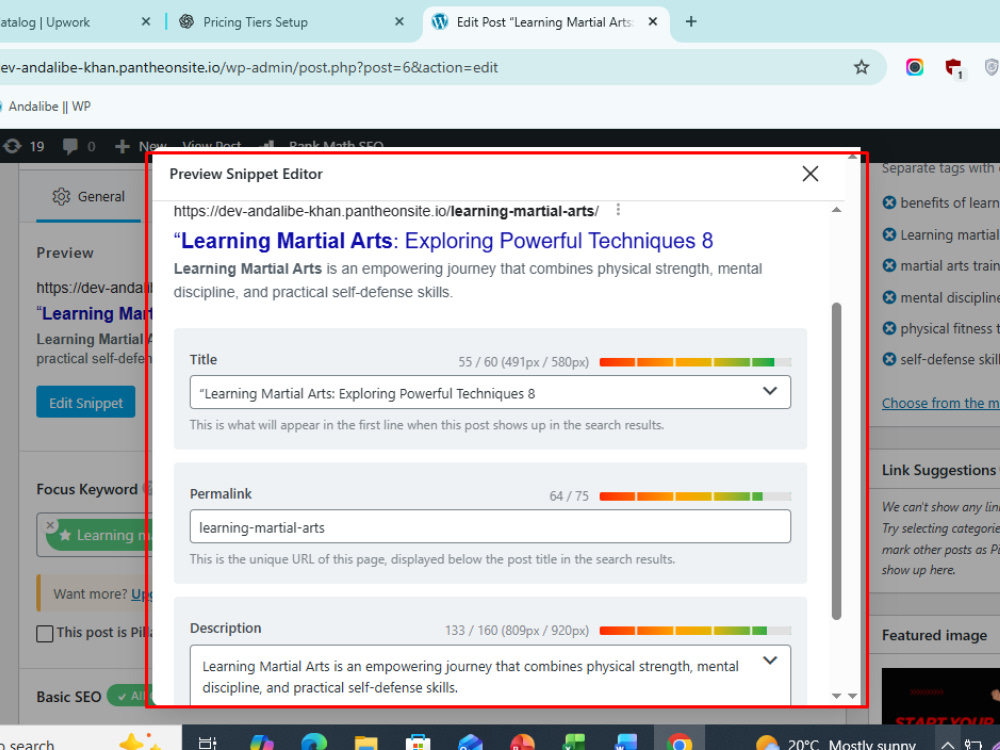Expand the Title field variables dropdown

point(770,391)
